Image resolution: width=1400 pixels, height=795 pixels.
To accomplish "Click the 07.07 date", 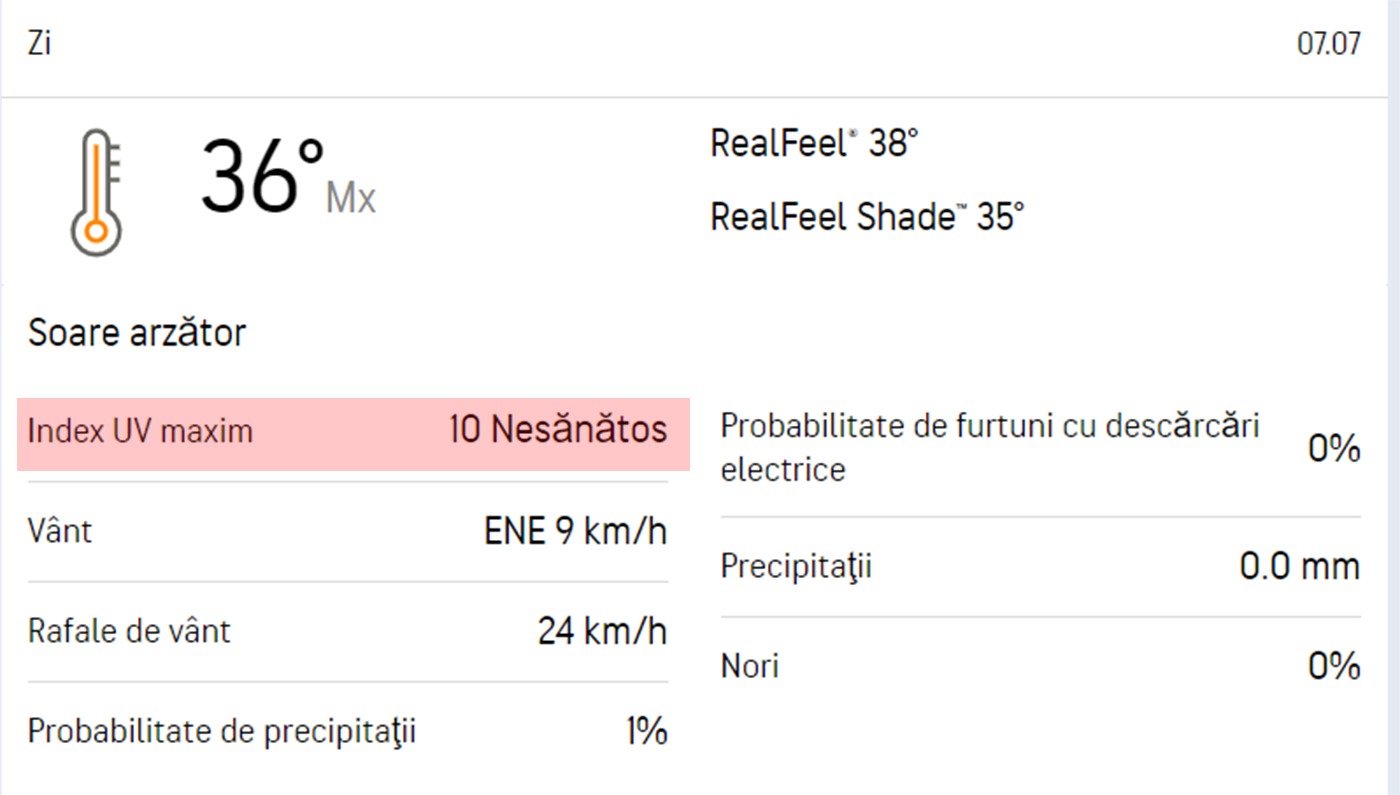I will (1328, 45).
